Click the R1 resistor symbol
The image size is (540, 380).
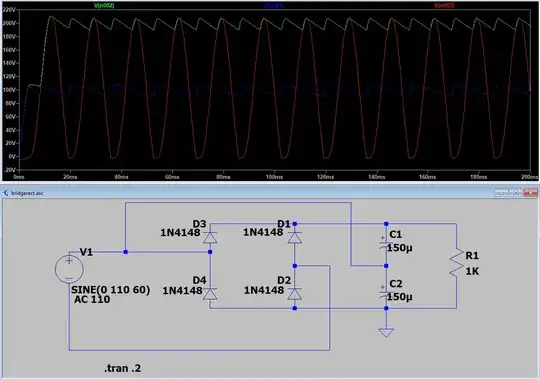[457, 263]
